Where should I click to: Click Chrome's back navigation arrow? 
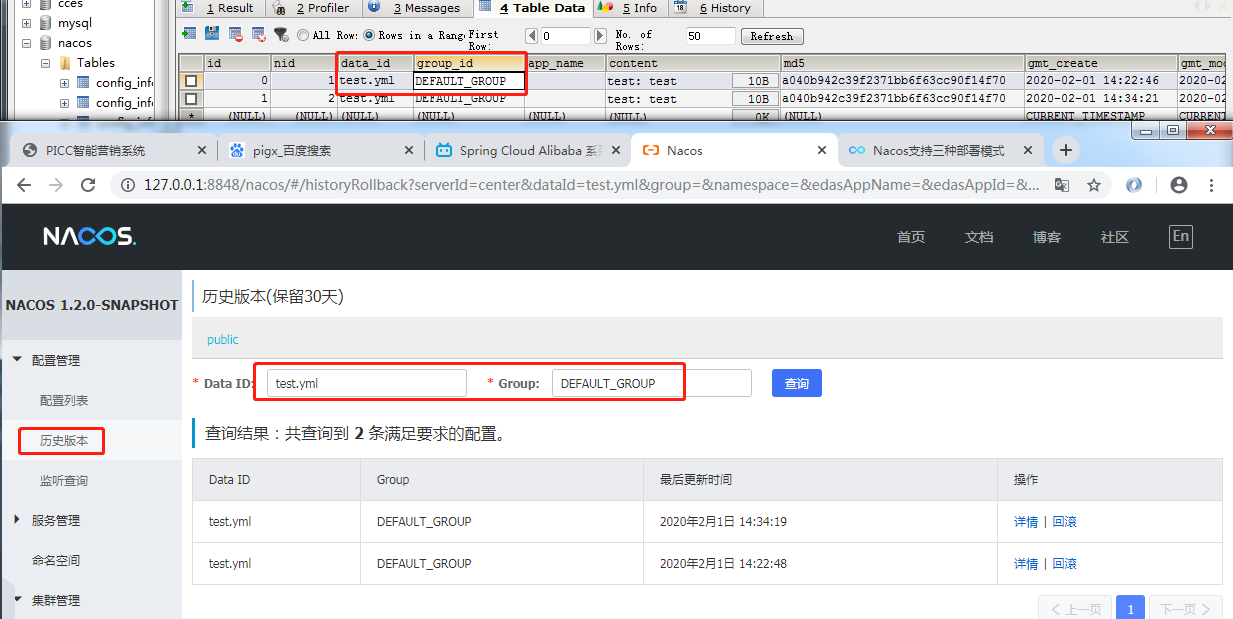pos(24,185)
